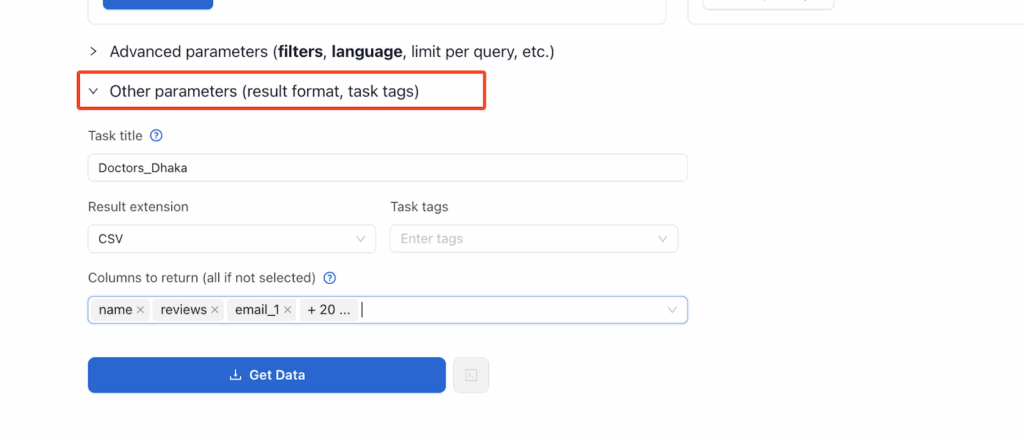Click the terminal icon button beside Get Data
Viewport: 1024px width, 436px height.
coord(471,375)
